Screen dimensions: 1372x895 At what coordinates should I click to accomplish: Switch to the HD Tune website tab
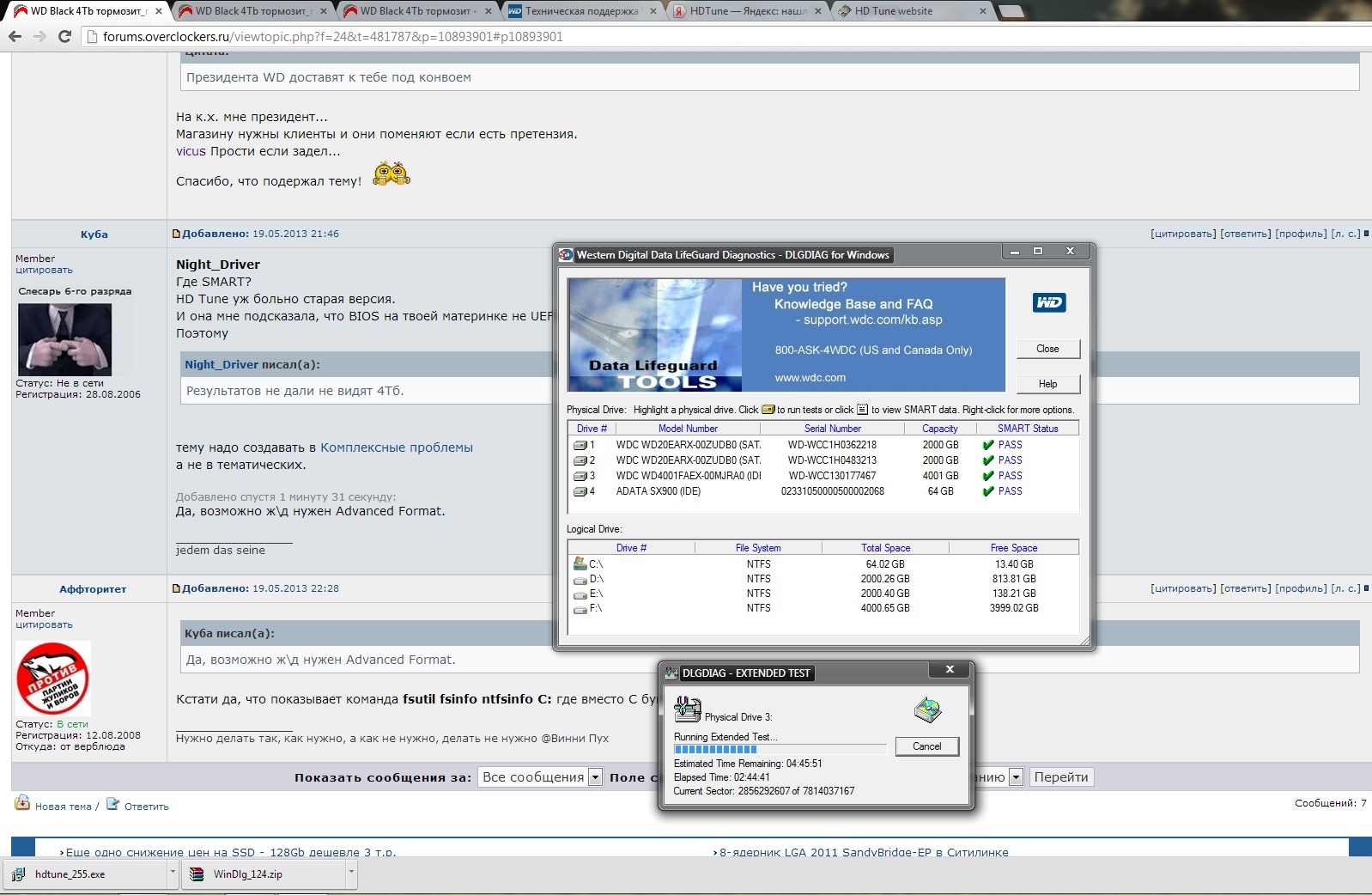(912, 11)
